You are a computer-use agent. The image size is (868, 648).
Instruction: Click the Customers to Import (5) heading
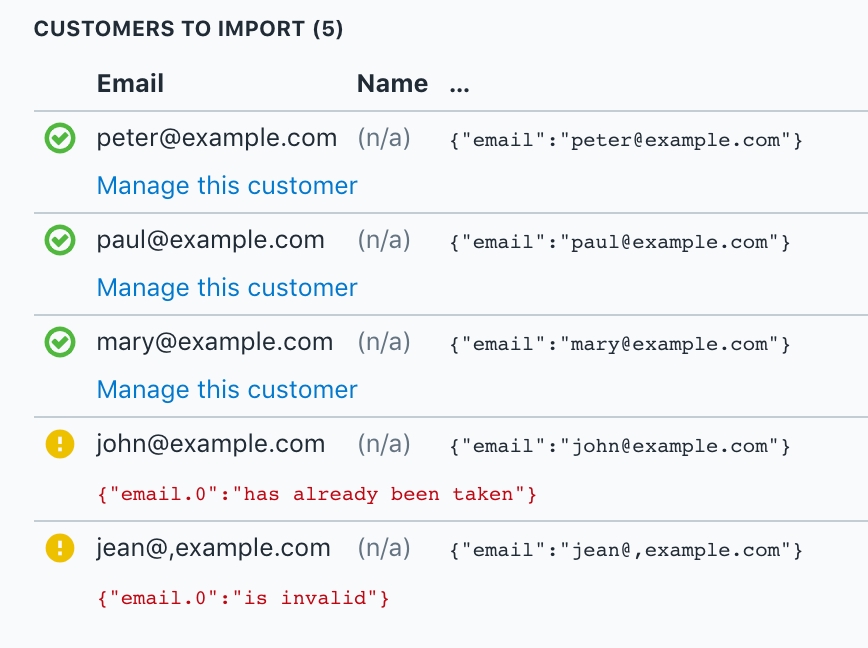189,29
